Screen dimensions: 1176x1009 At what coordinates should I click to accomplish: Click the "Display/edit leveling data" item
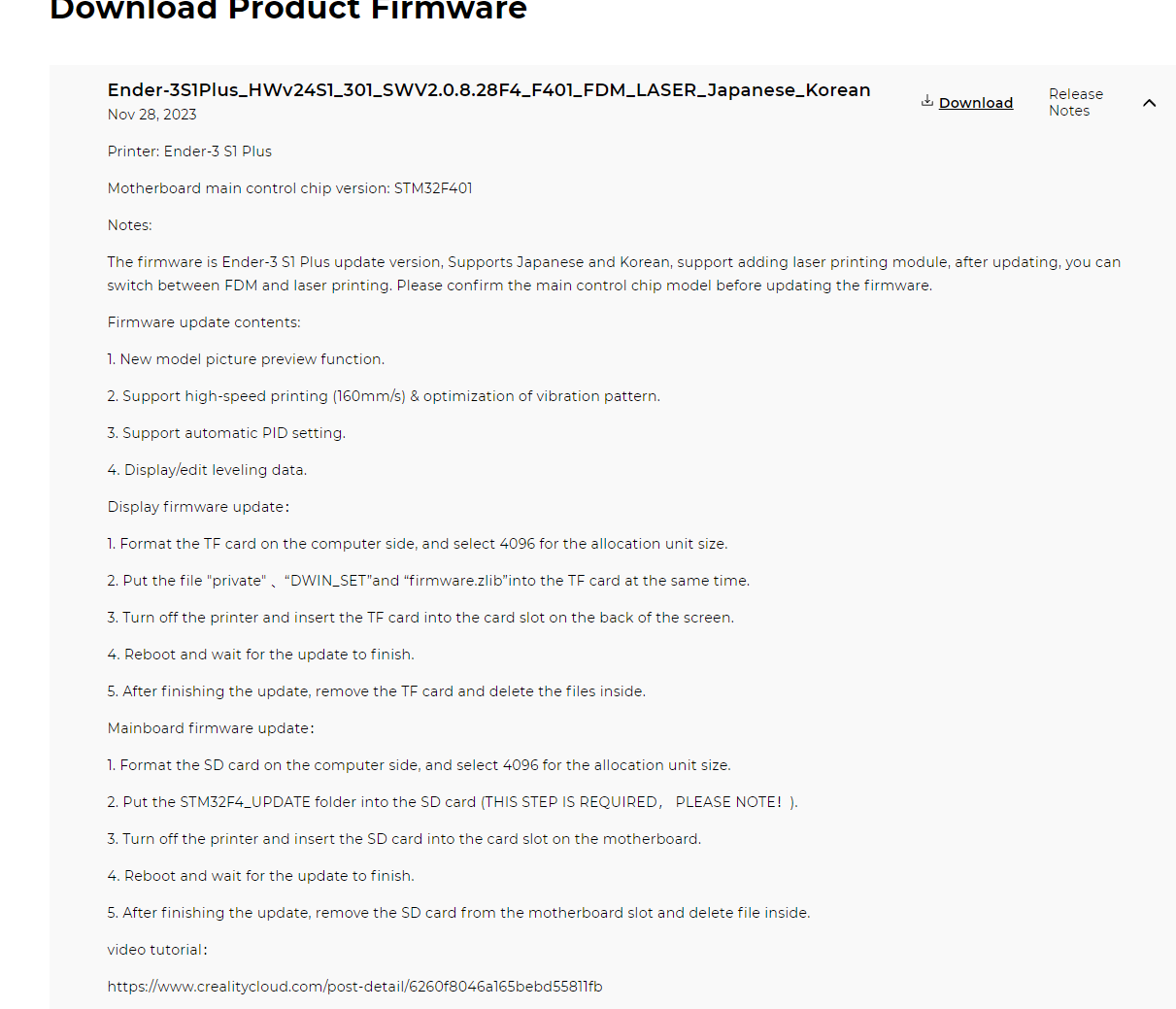pyautogui.click(x=207, y=470)
